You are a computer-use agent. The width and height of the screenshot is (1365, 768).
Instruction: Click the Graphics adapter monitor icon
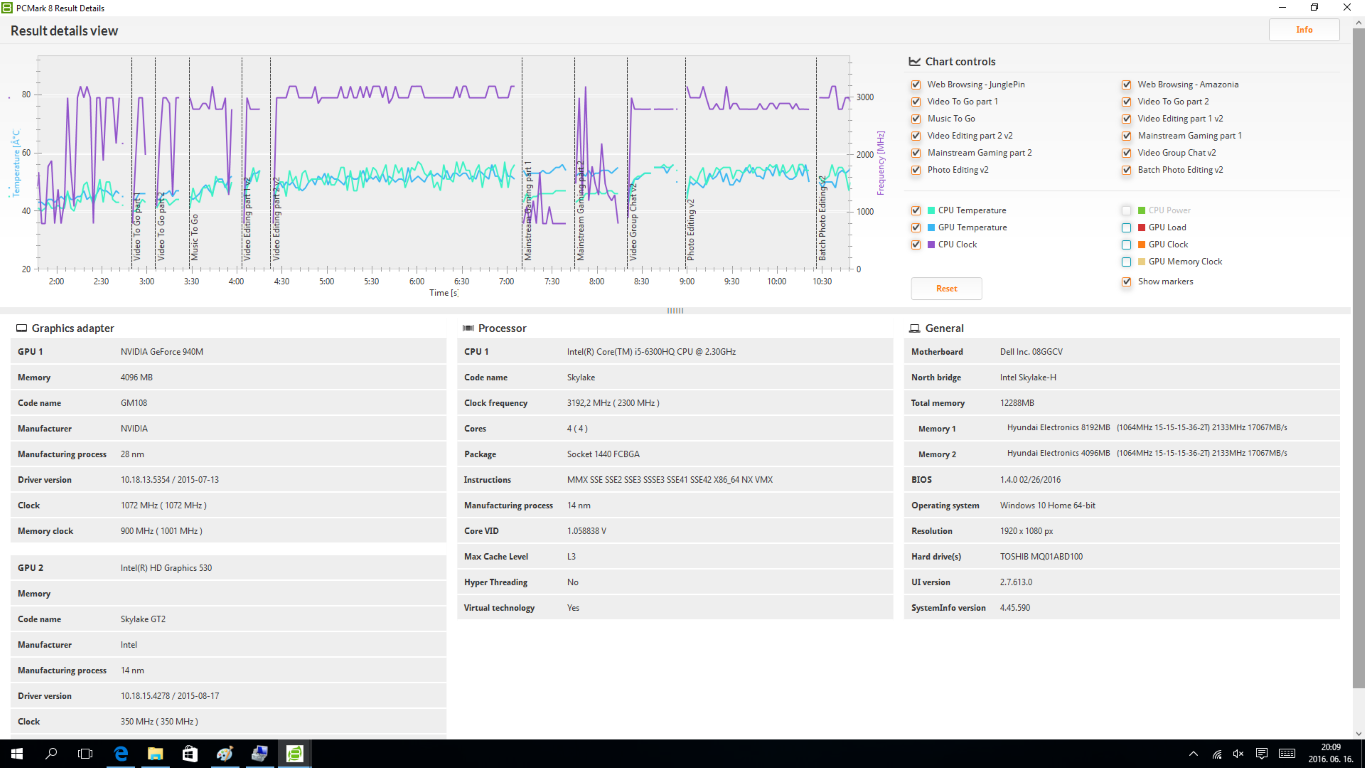coord(21,328)
